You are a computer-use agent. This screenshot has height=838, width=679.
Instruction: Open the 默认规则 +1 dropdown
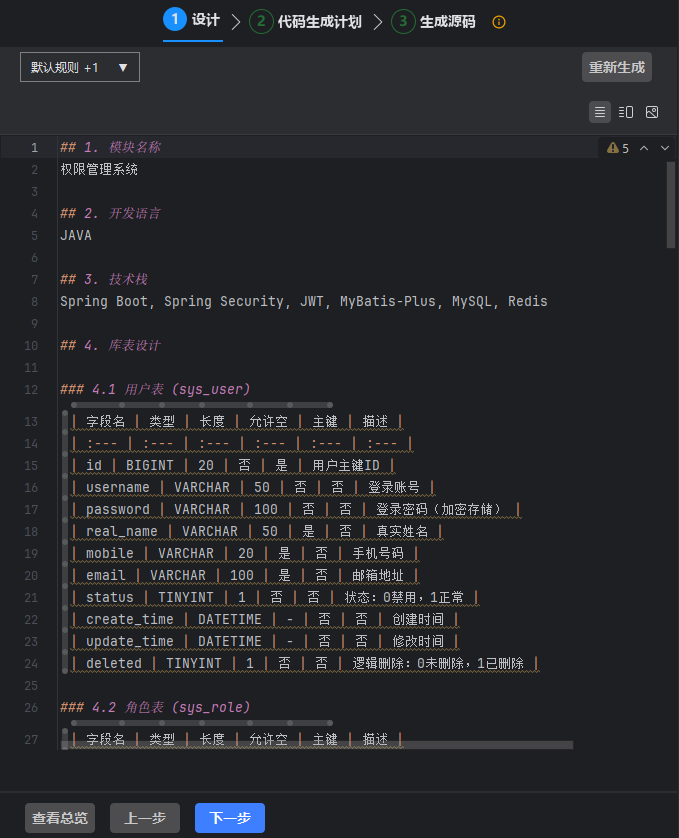pos(80,67)
